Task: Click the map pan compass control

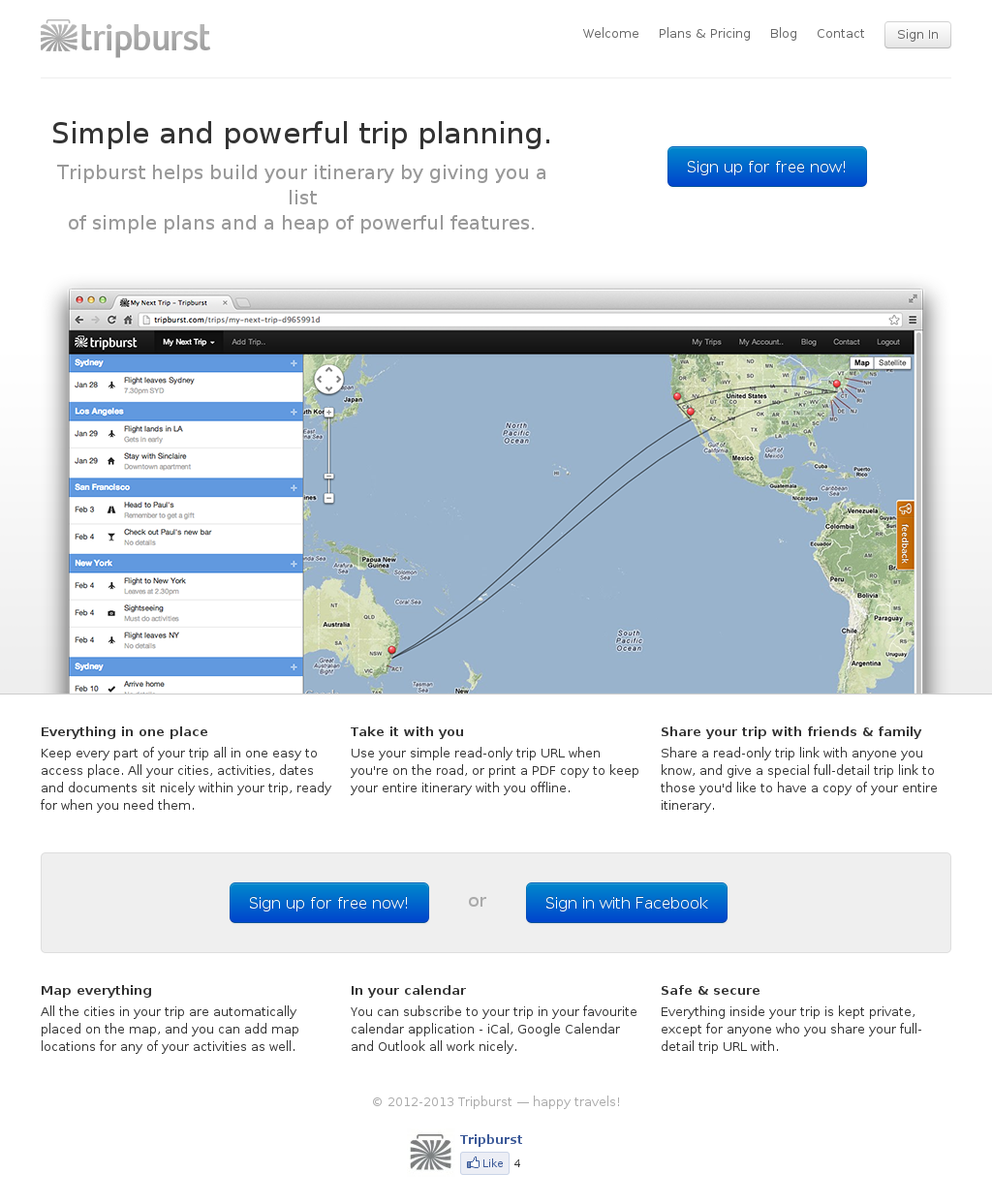Action: [x=328, y=379]
